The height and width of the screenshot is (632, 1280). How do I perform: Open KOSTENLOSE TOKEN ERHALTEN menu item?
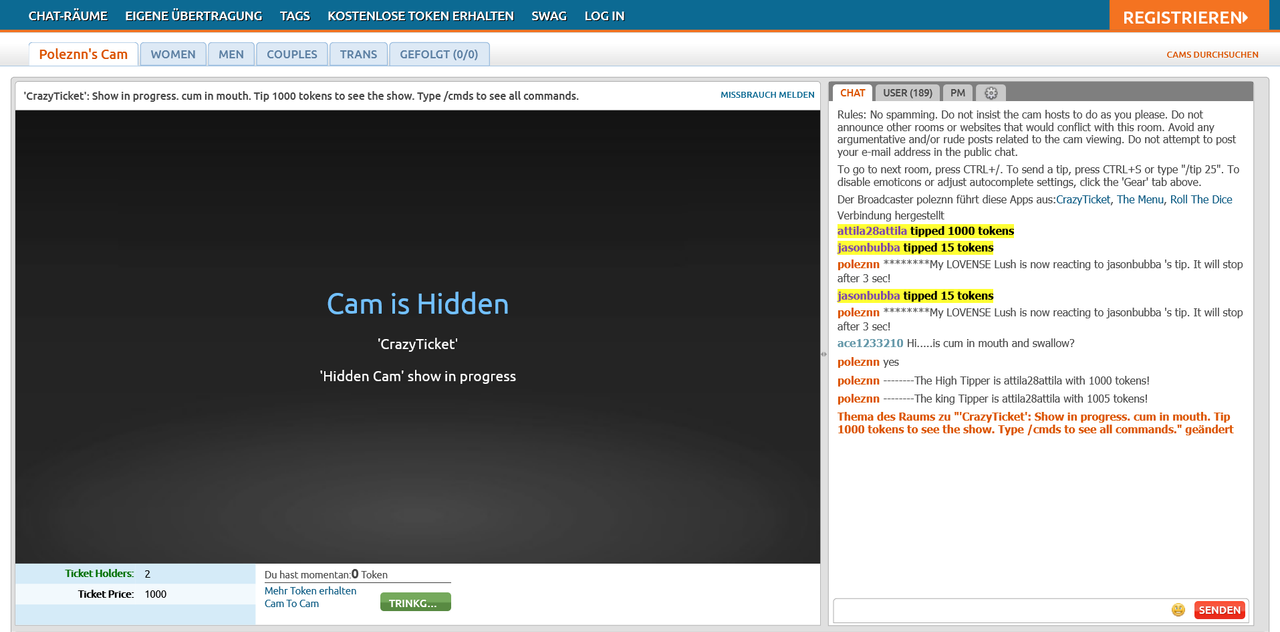coord(421,16)
